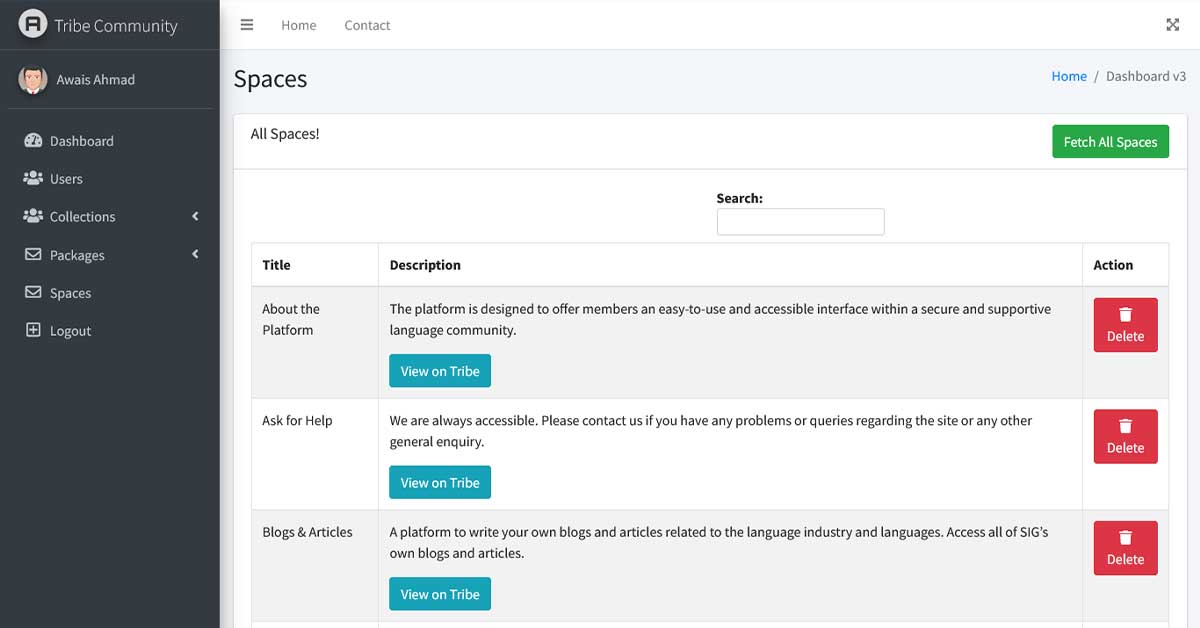Click the Packages envelope icon
Screen dimensions: 1200x628
pos(33,255)
